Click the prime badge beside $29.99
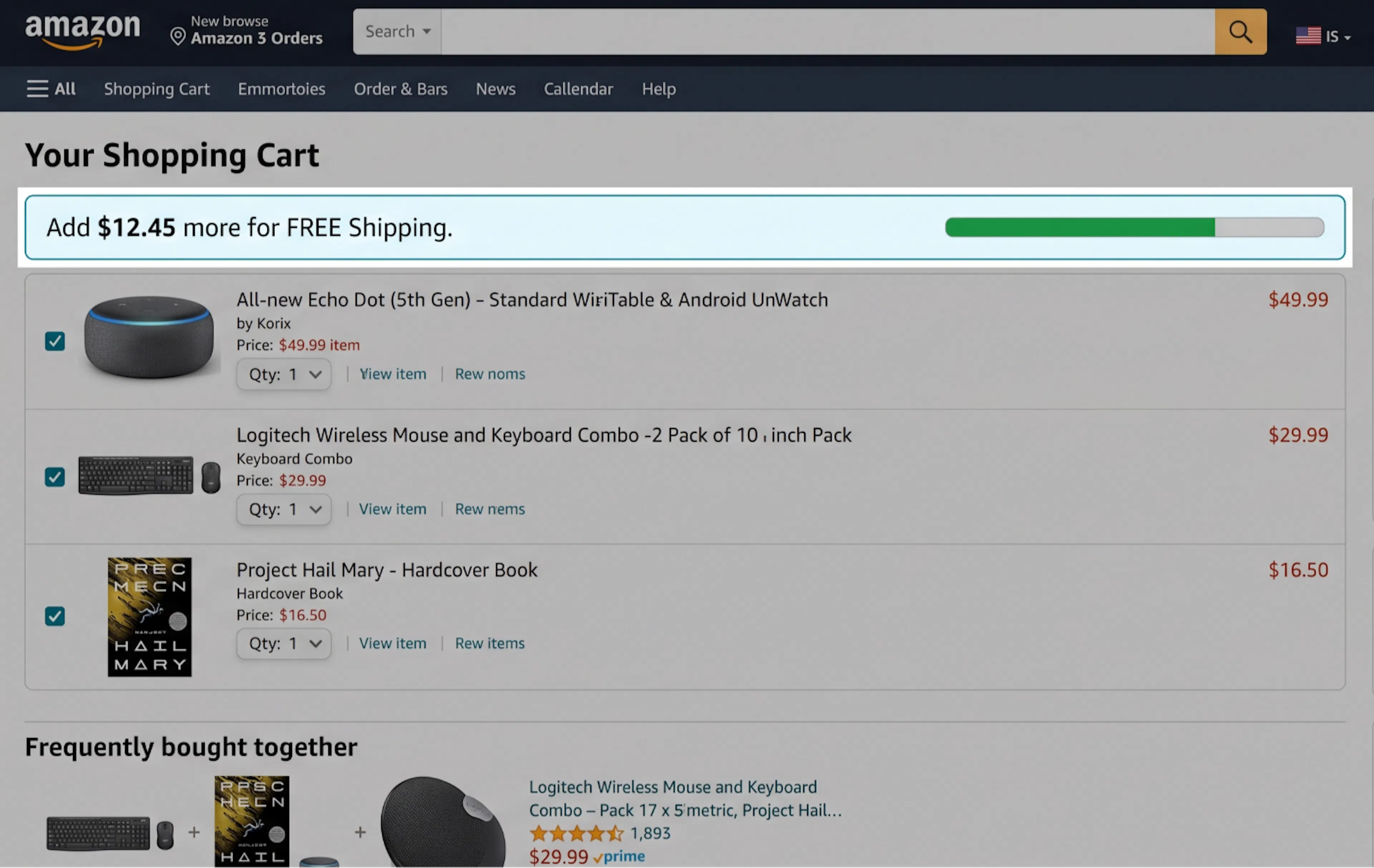This screenshot has width=1374, height=868. pos(620,857)
